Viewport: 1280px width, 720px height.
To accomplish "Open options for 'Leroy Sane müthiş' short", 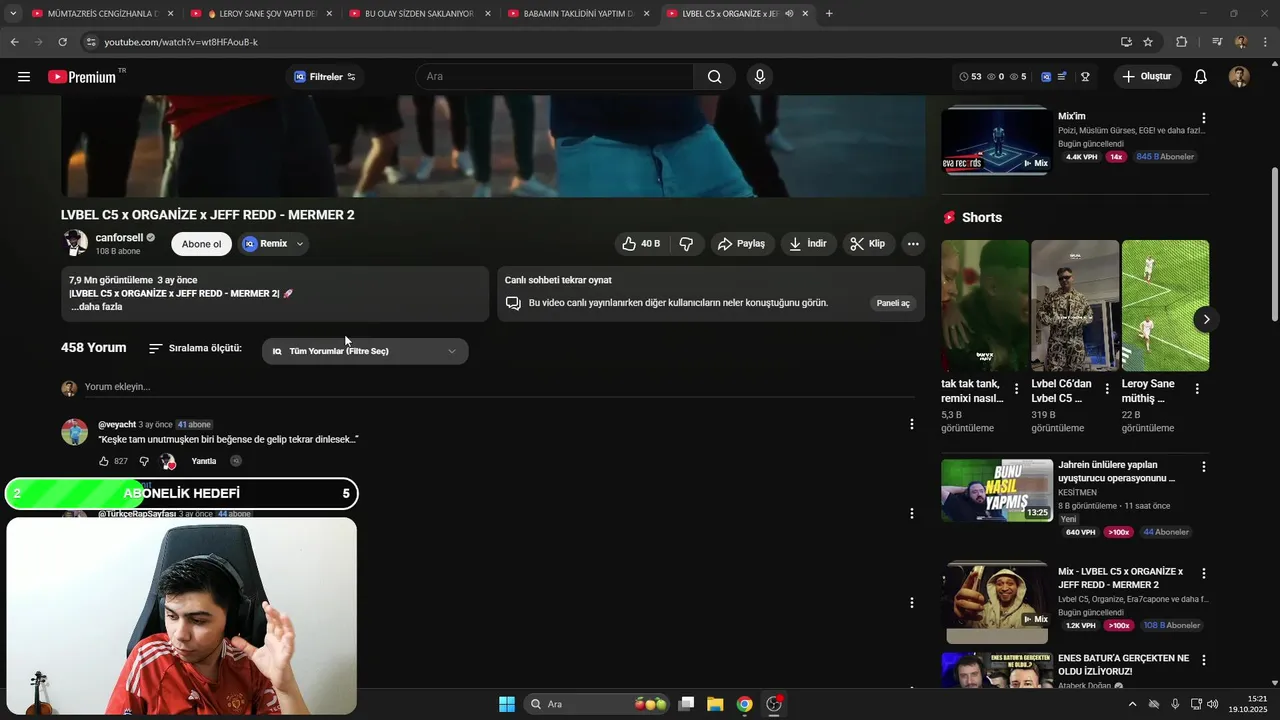I will click(1197, 389).
